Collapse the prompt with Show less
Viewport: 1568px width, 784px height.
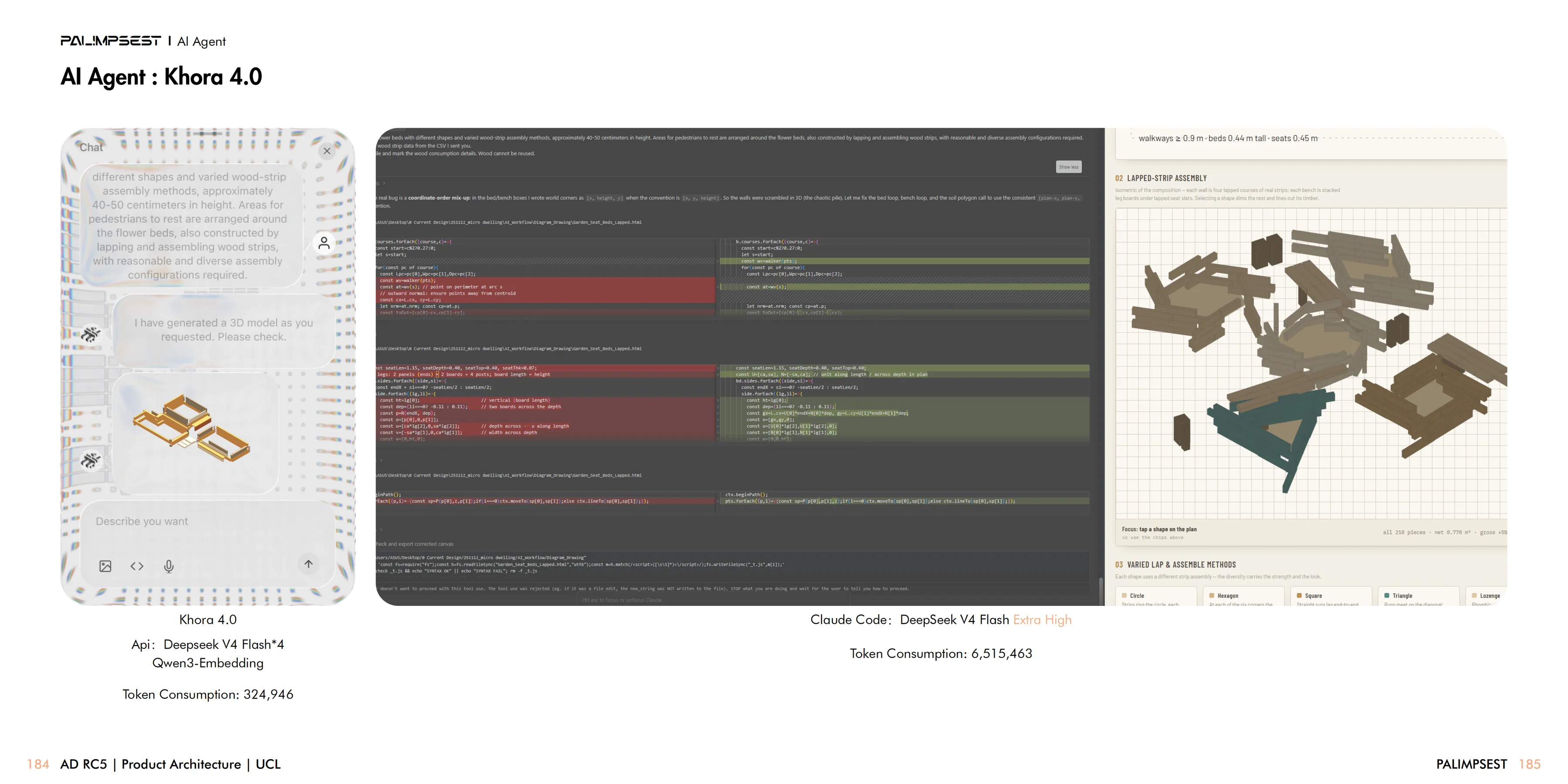tap(1068, 167)
